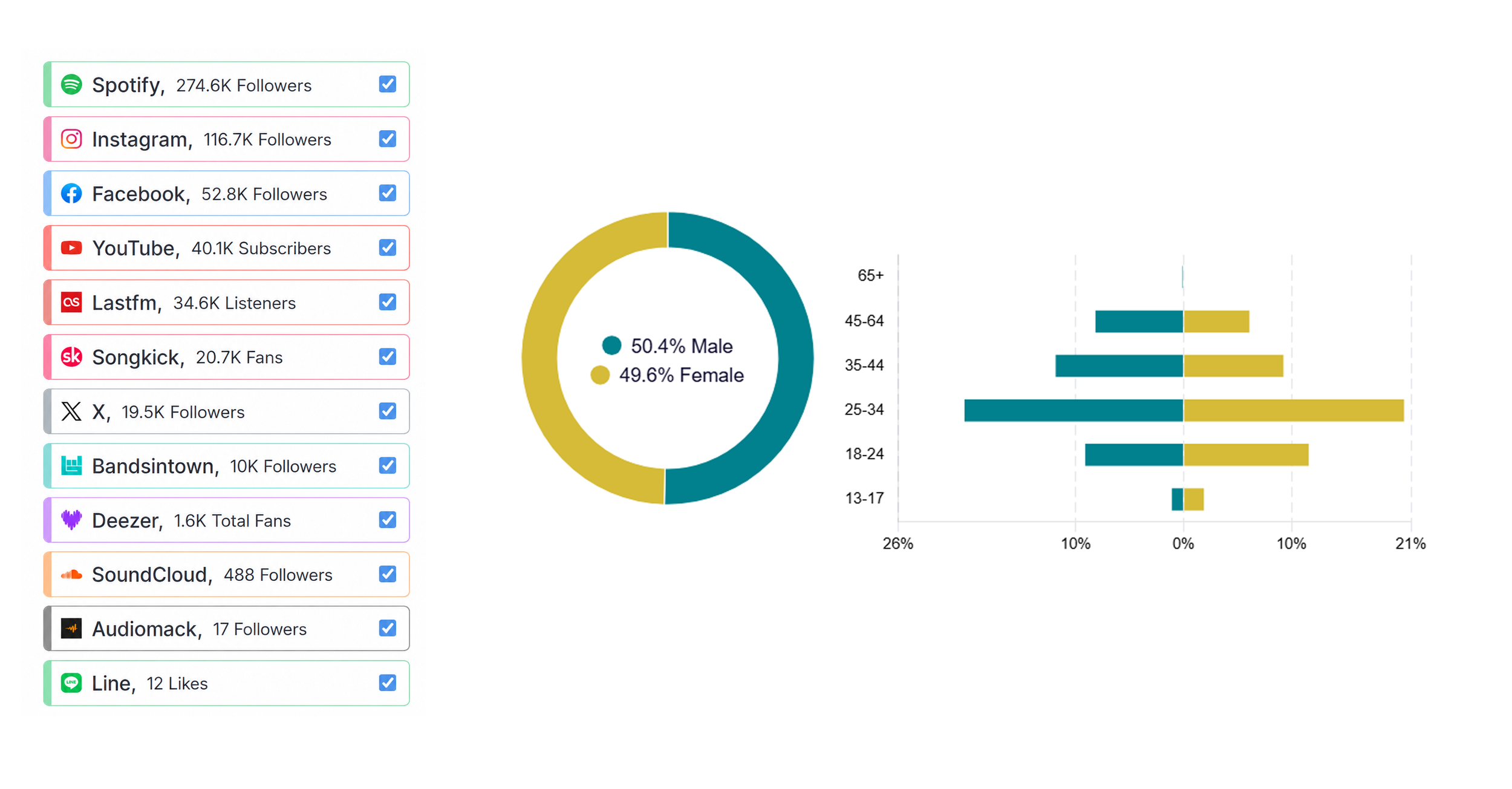Disable the Lastfm checkbox
The width and height of the screenshot is (1512, 789).
388,302
